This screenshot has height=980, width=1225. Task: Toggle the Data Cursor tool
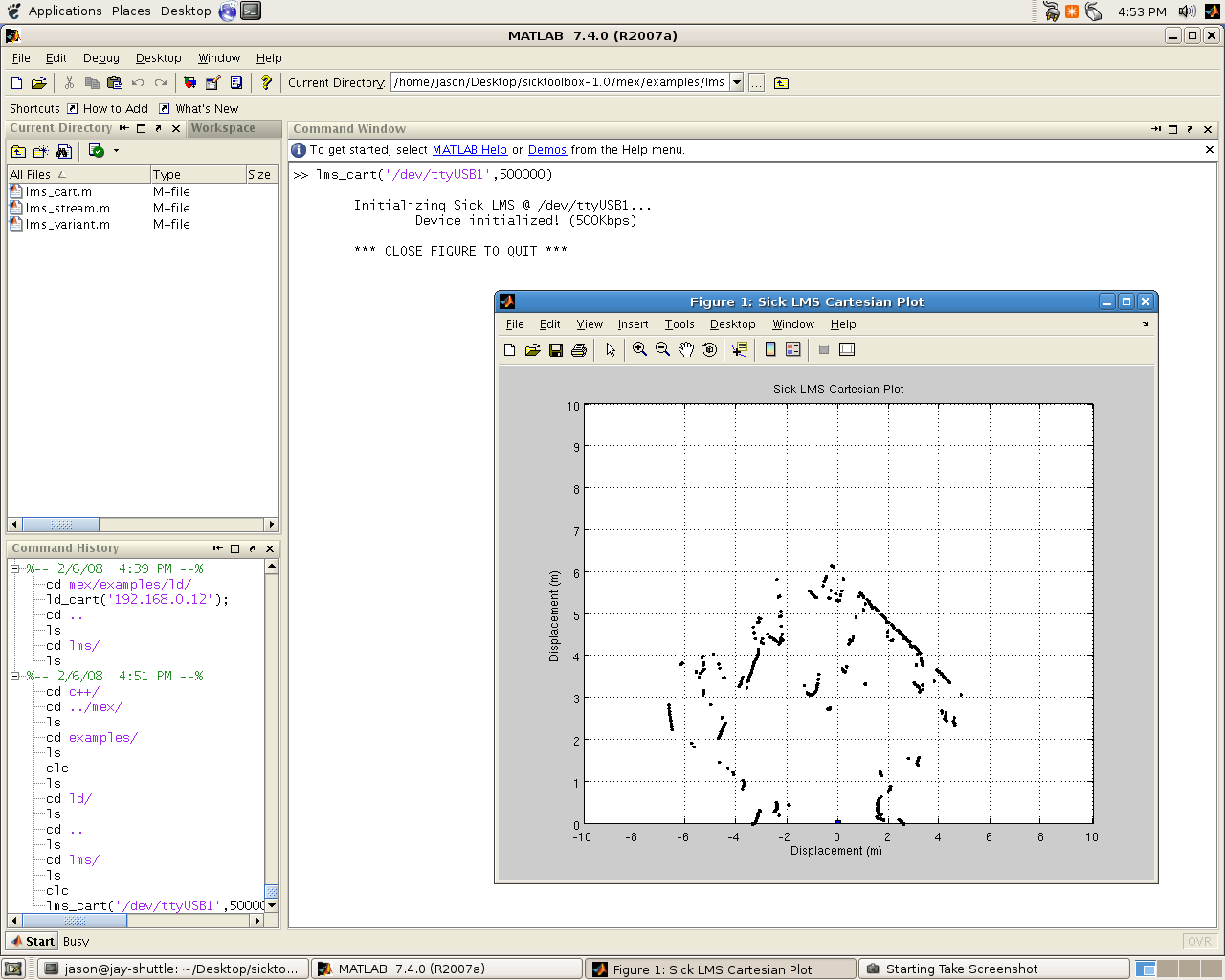click(x=740, y=350)
